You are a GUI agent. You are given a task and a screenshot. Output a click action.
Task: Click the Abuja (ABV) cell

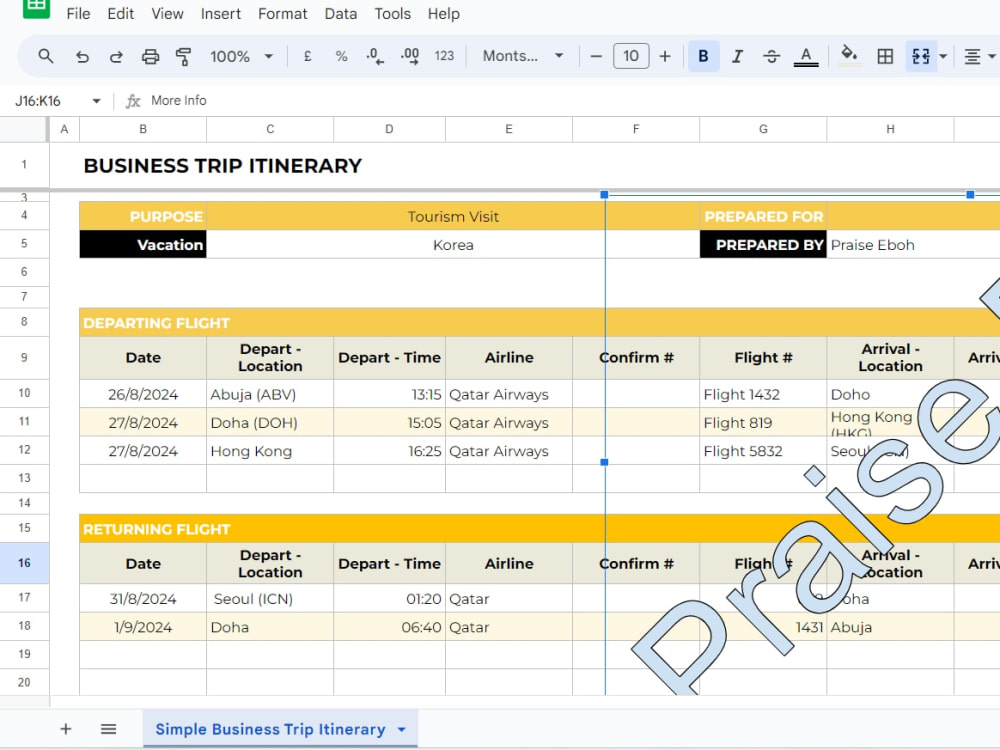pos(270,394)
